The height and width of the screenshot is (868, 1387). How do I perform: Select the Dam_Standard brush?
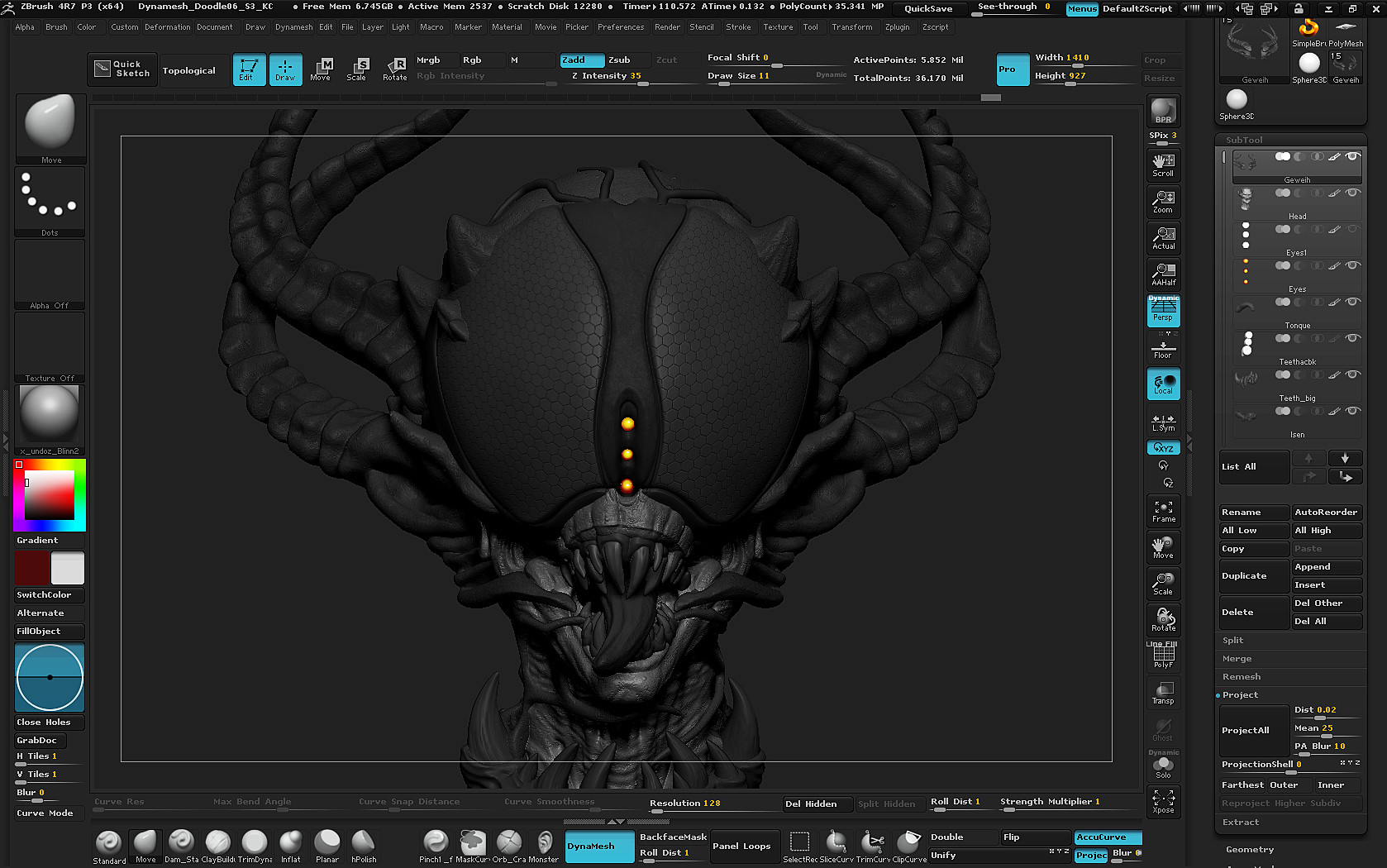coord(181,847)
